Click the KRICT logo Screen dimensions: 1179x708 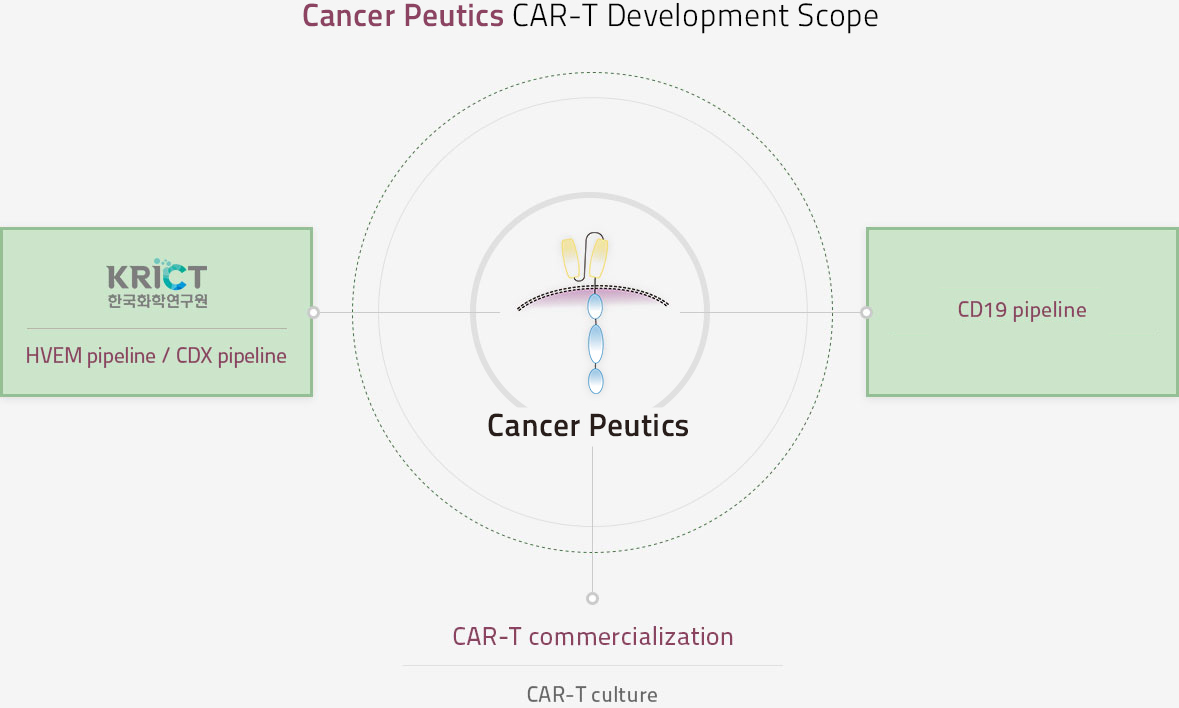click(157, 283)
